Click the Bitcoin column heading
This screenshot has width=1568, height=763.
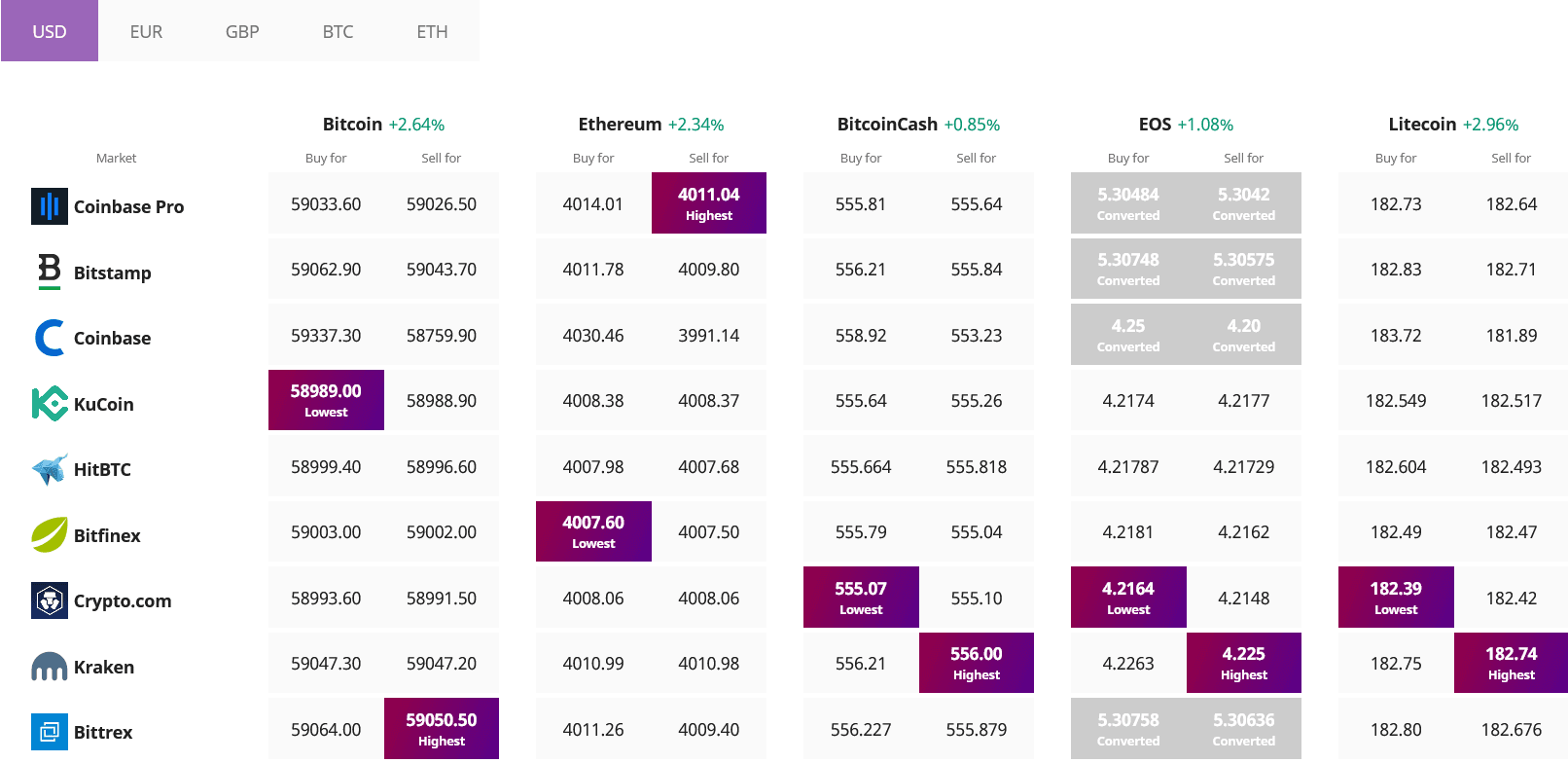pos(352,124)
